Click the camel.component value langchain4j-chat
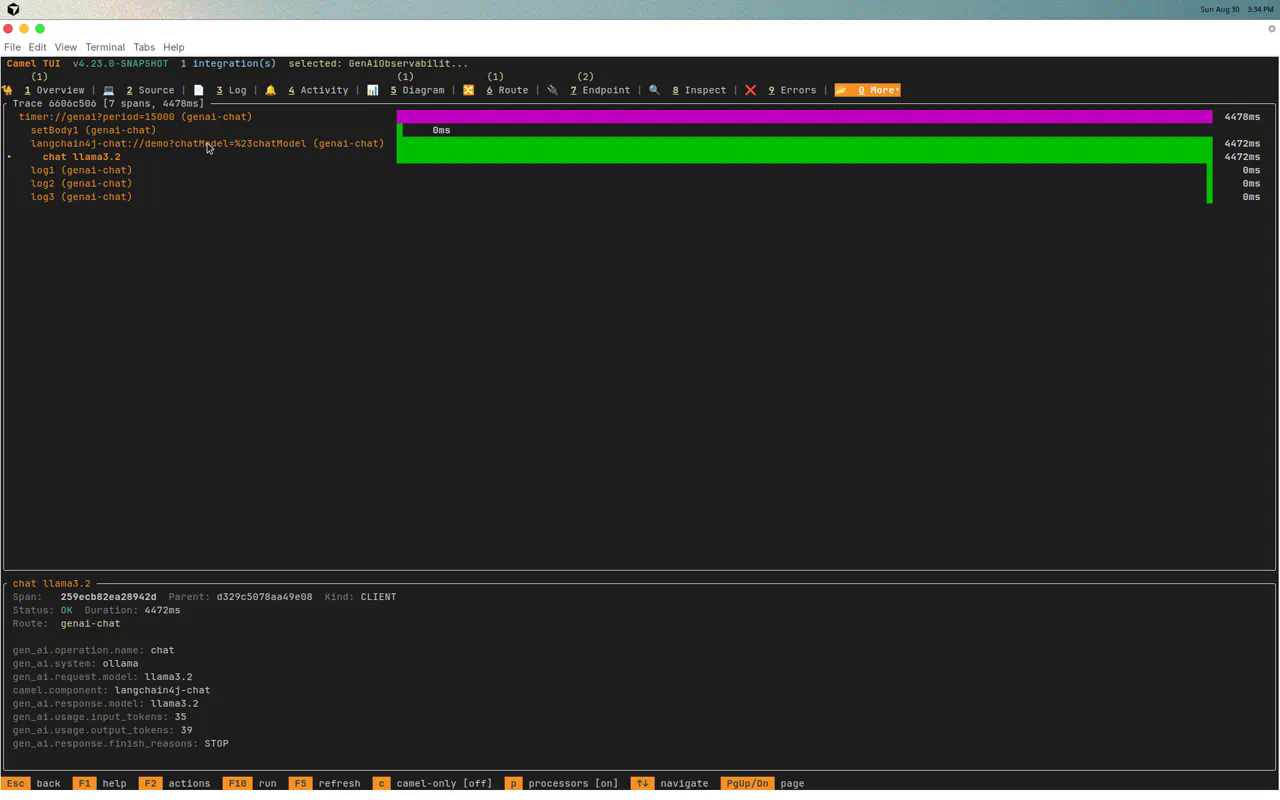This screenshot has height=800, width=1280. click(162, 690)
